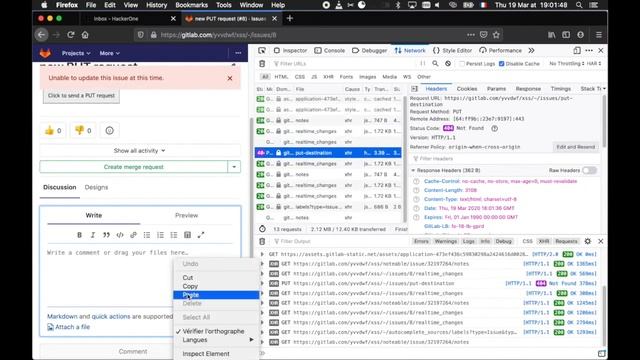The image size is (640, 360).
Task: Expand the PUT put-destination console entry
Action: [262, 283]
